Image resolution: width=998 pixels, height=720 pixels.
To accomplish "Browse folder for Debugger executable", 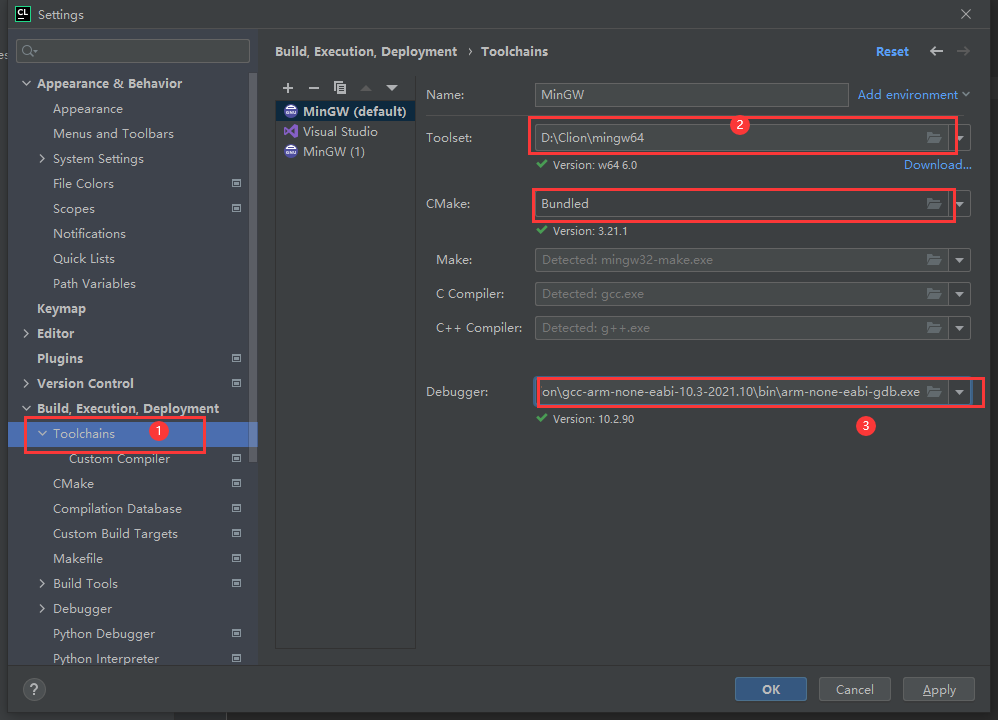I will click(x=933, y=392).
